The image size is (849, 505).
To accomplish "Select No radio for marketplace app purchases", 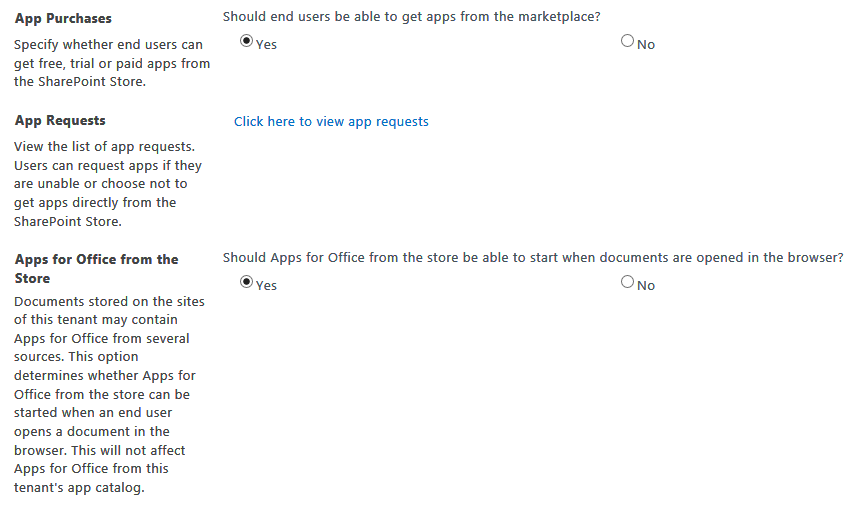I will pyautogui.click(x=627, y=42).
